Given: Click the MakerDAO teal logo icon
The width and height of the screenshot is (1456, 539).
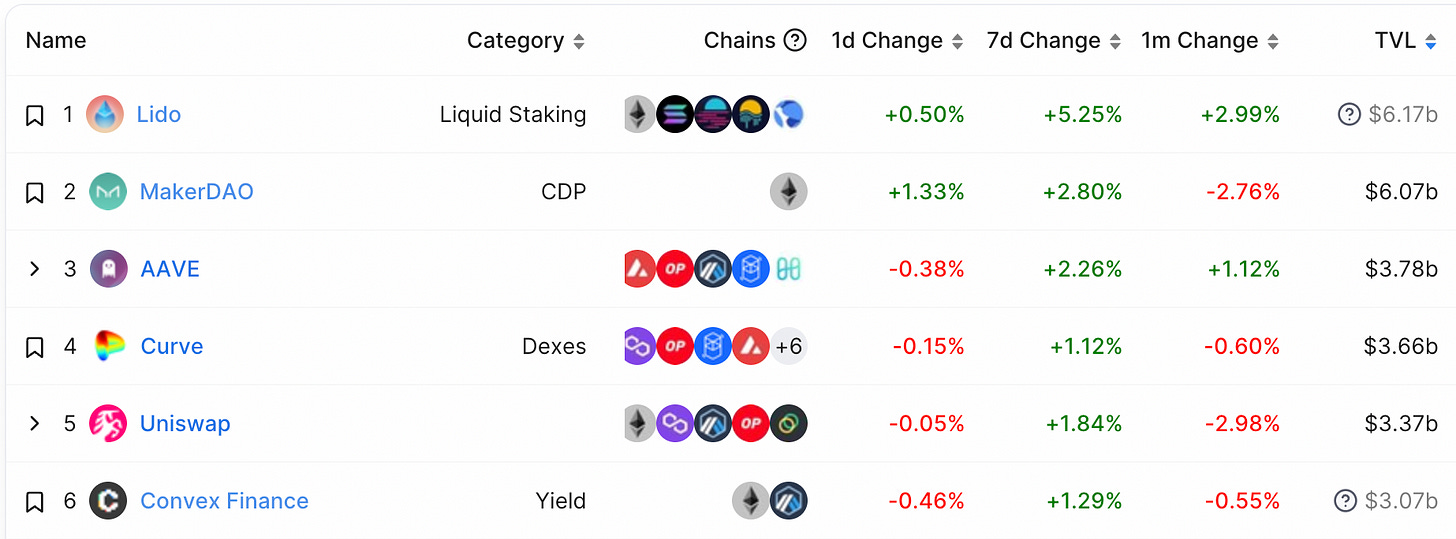Looking at the screenshot, I should pyautogui.click(x=108, y=192).
